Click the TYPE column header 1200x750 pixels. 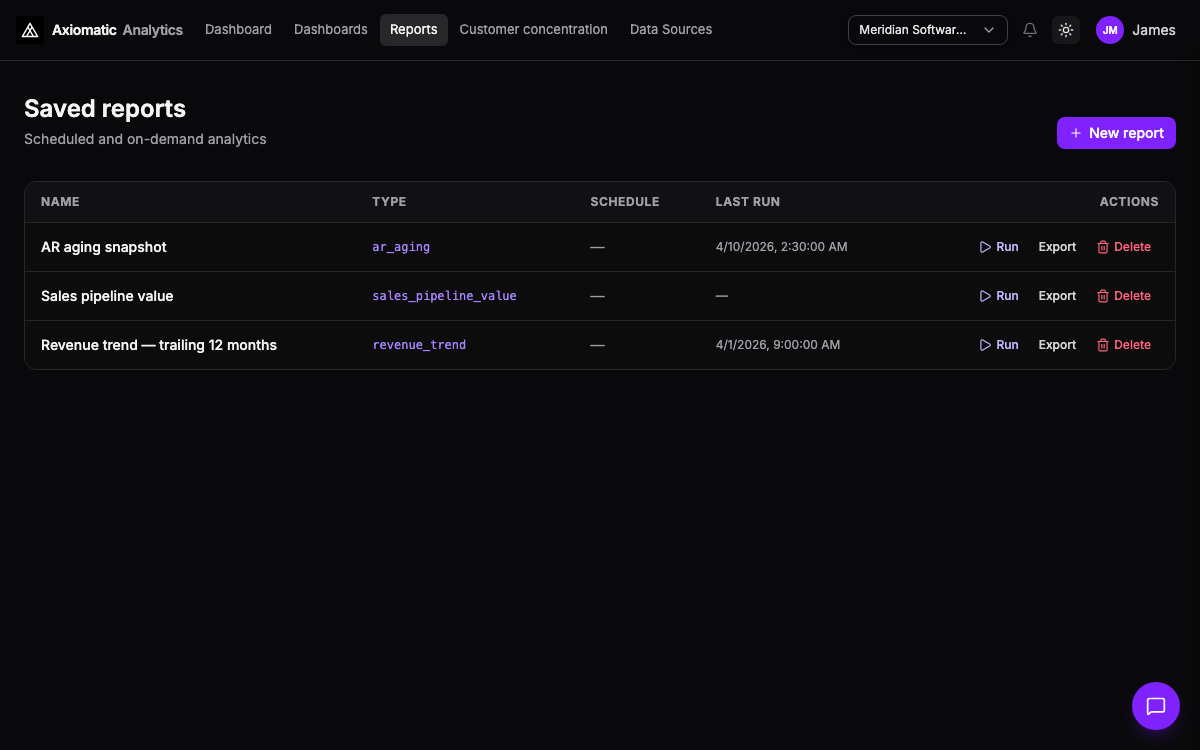pos(389,202)
